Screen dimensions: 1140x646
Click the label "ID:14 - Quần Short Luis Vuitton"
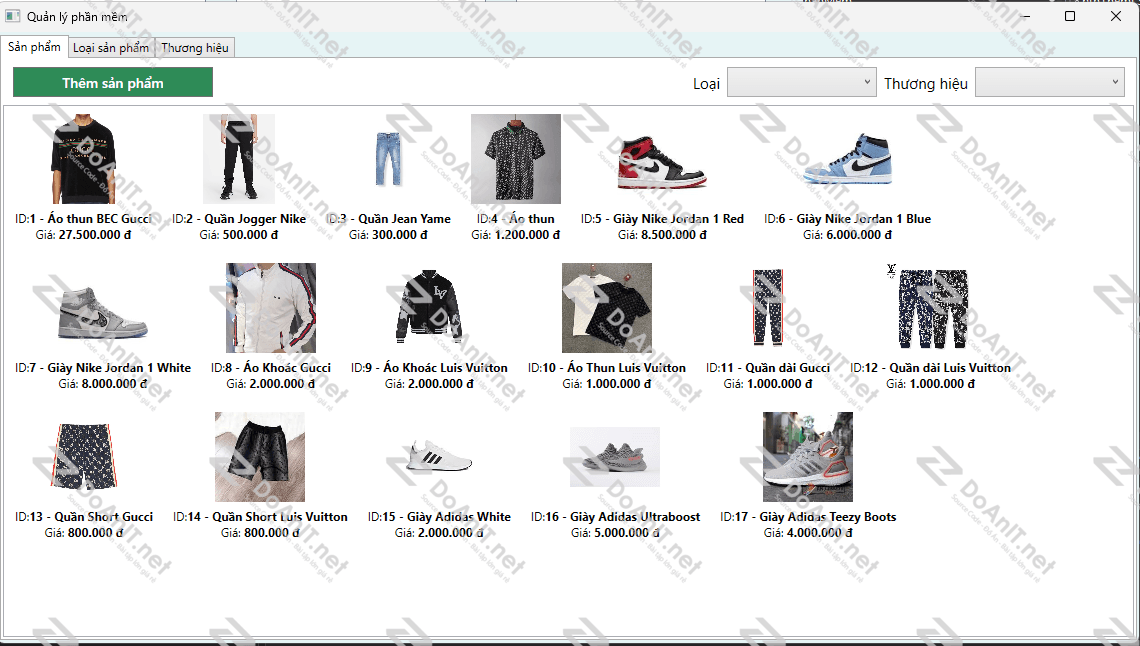click(260, 517)
